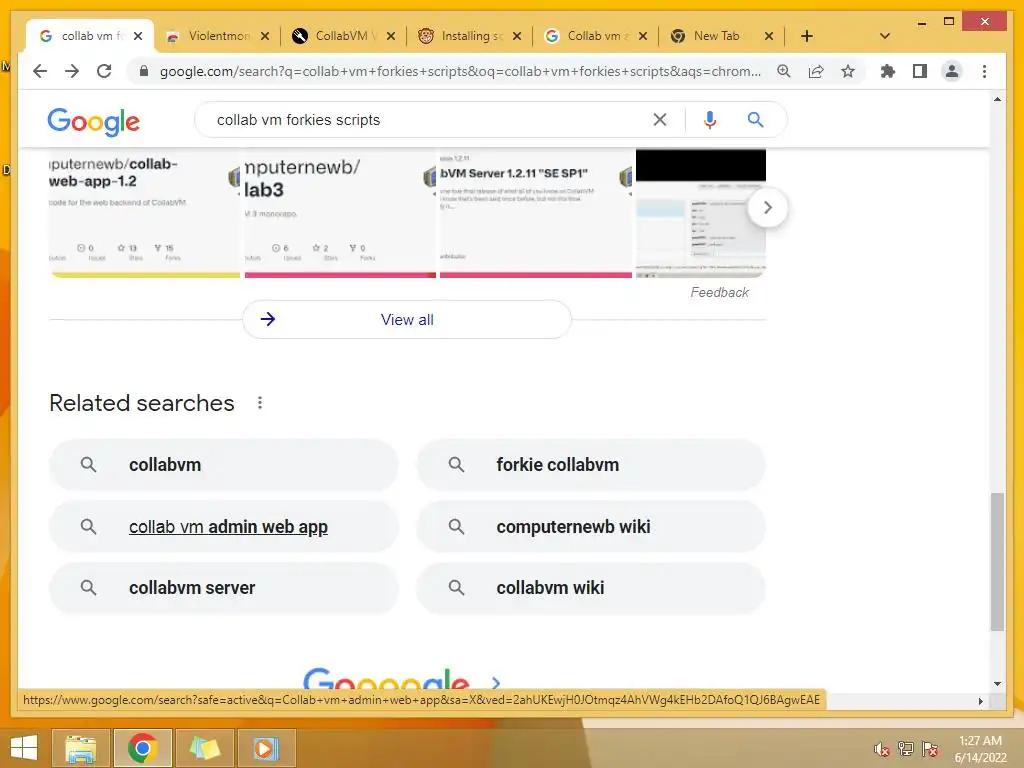Share this page via the share icon

point(816,71)
